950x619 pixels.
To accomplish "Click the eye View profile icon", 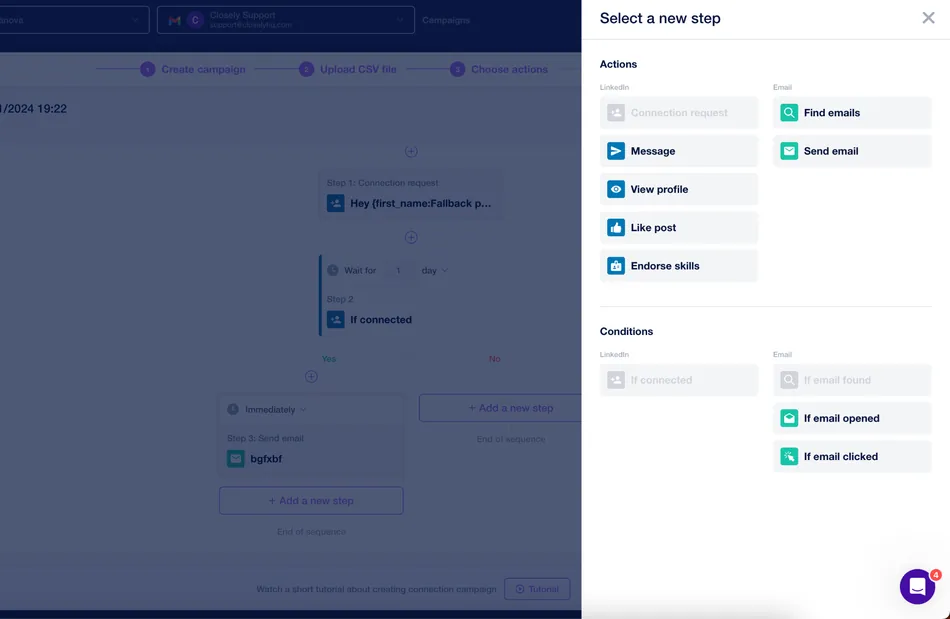I will (616, 189).
